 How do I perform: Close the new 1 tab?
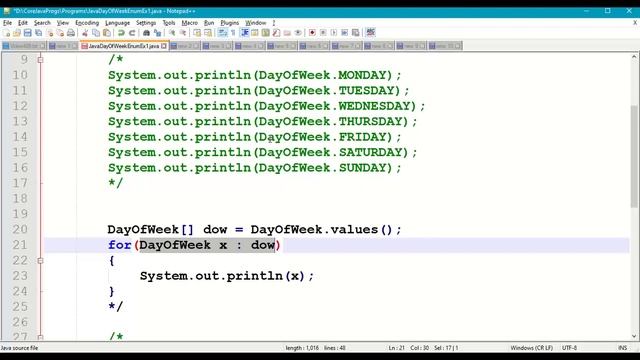[74, 46]
